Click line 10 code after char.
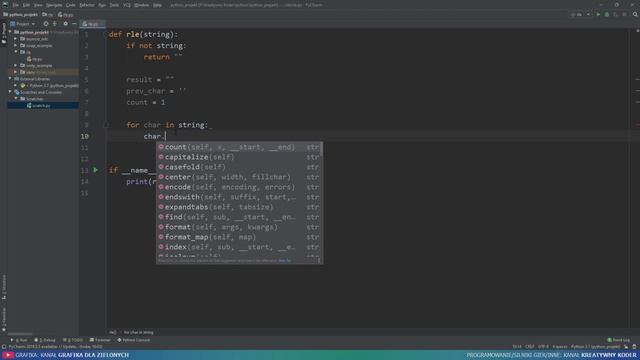The image size is (640, 360). coord(154,136)
